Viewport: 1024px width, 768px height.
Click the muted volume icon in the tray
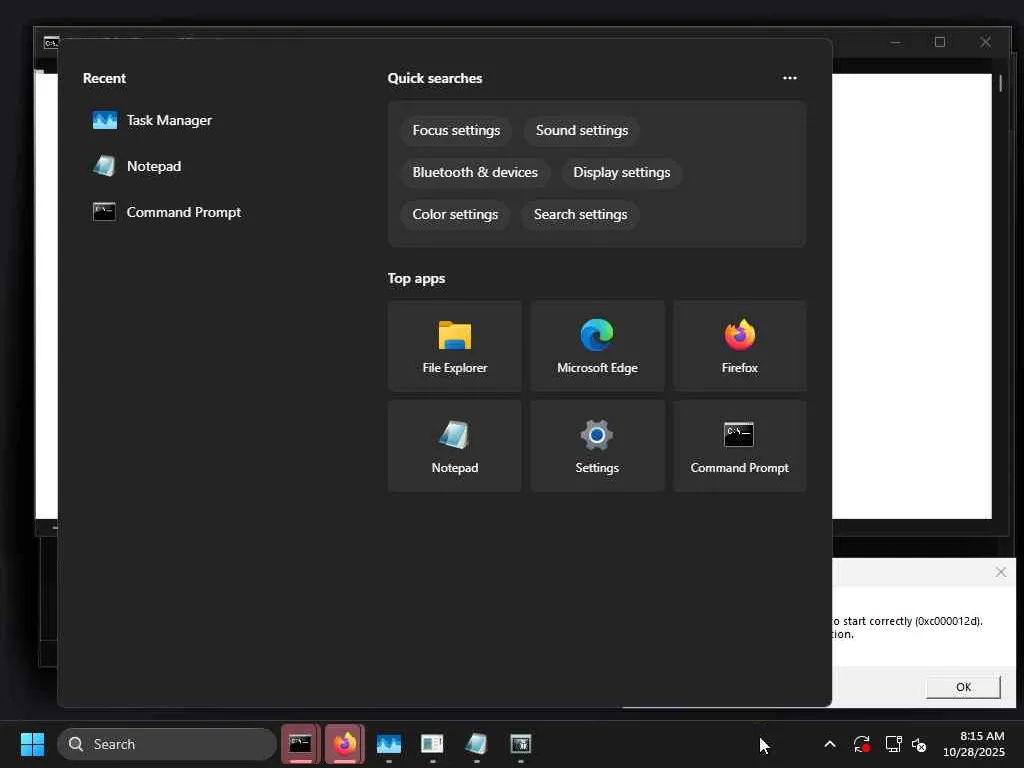[919, 744]
